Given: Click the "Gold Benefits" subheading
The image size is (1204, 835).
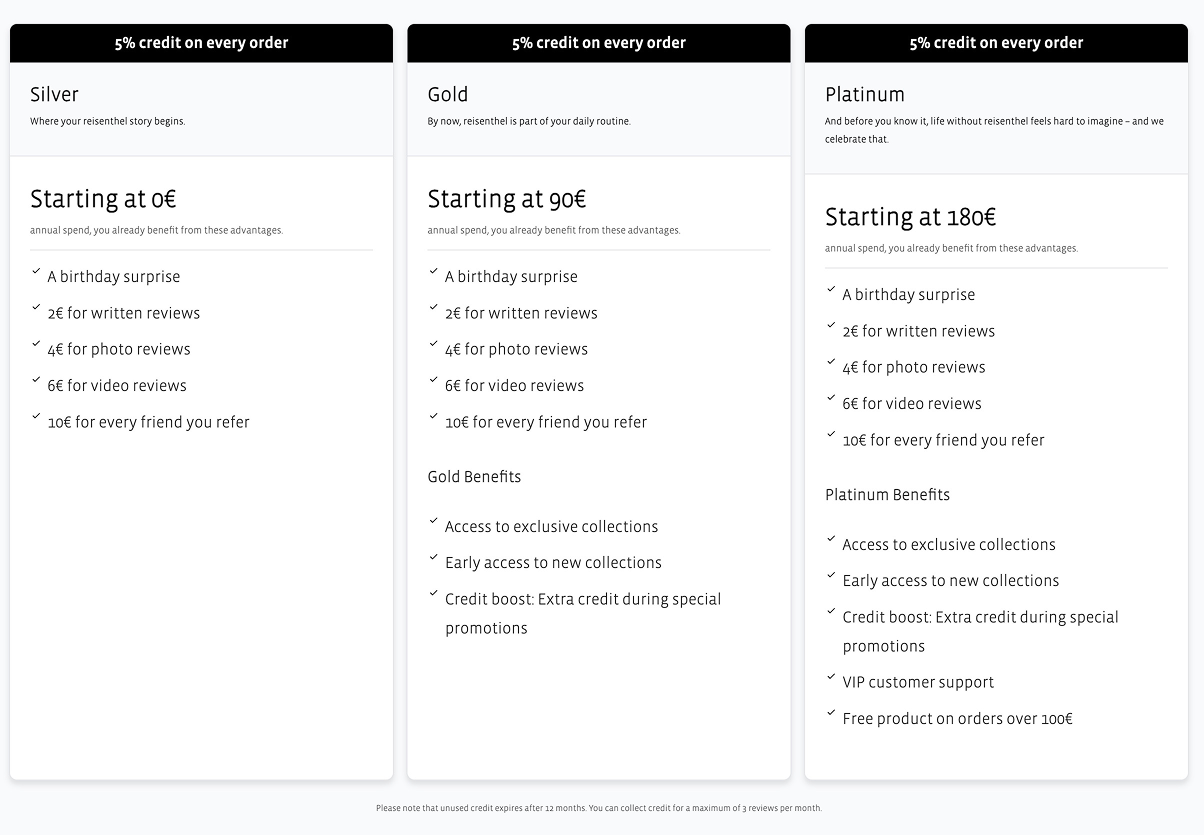Looking at the screenshot, I should point(474,477).
